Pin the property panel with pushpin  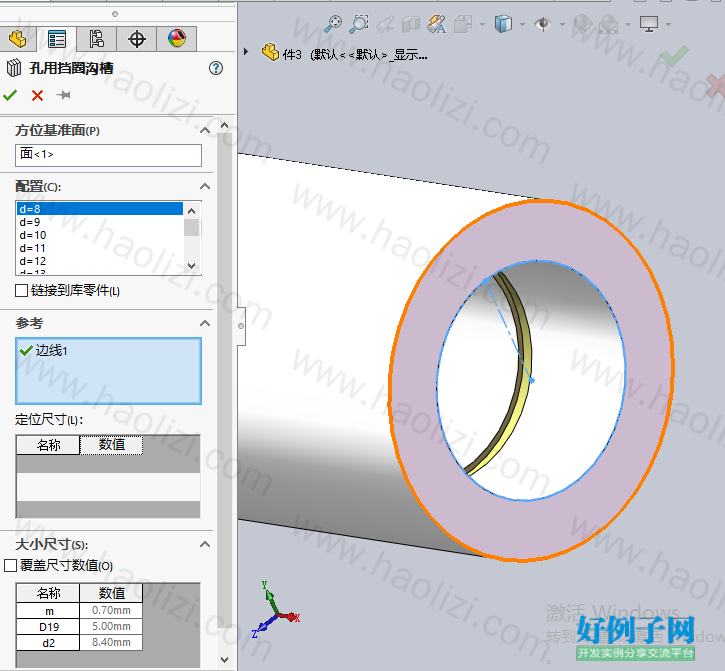tap(63, 95)
